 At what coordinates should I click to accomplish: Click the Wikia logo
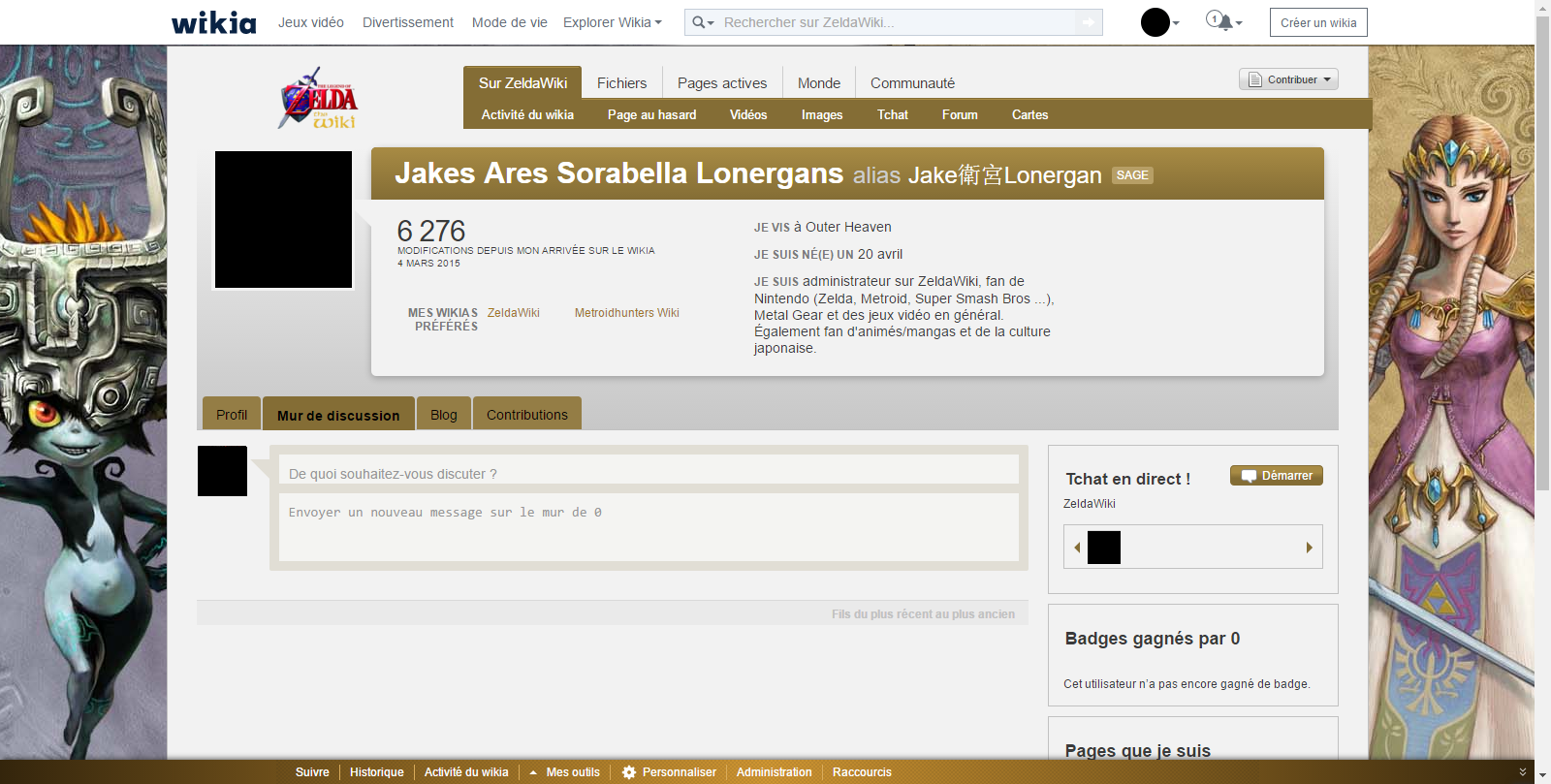[213, 22]
